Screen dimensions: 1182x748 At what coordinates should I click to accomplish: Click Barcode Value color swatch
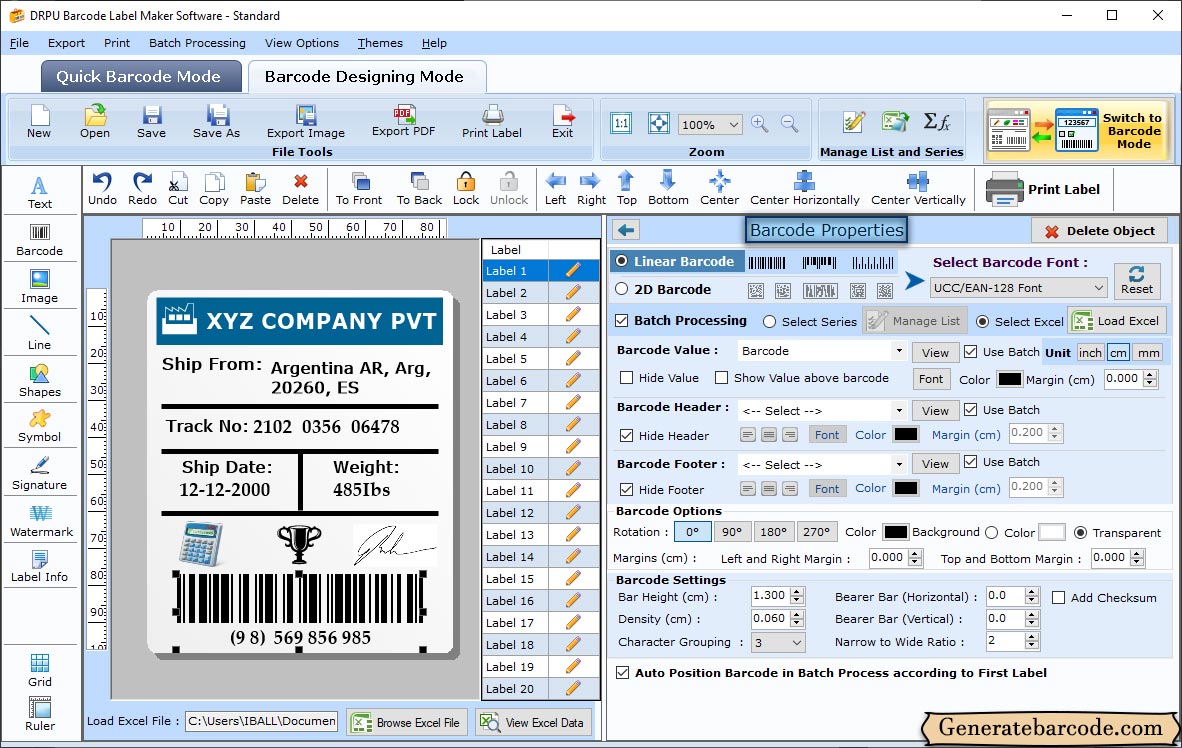pyautogui.click(x=1009, y=379)
